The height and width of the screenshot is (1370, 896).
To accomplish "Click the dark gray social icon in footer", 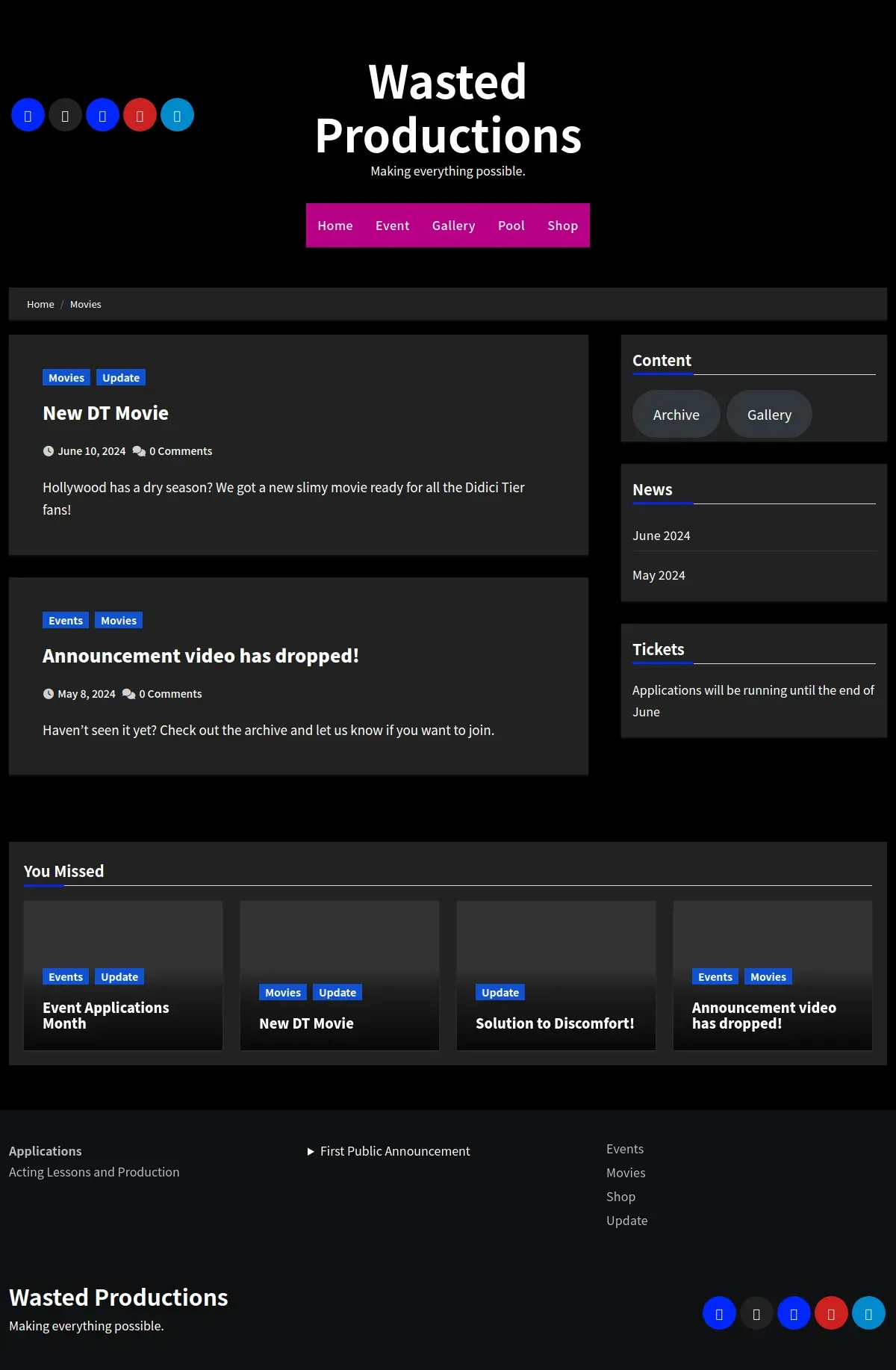I will [756, 1313].
